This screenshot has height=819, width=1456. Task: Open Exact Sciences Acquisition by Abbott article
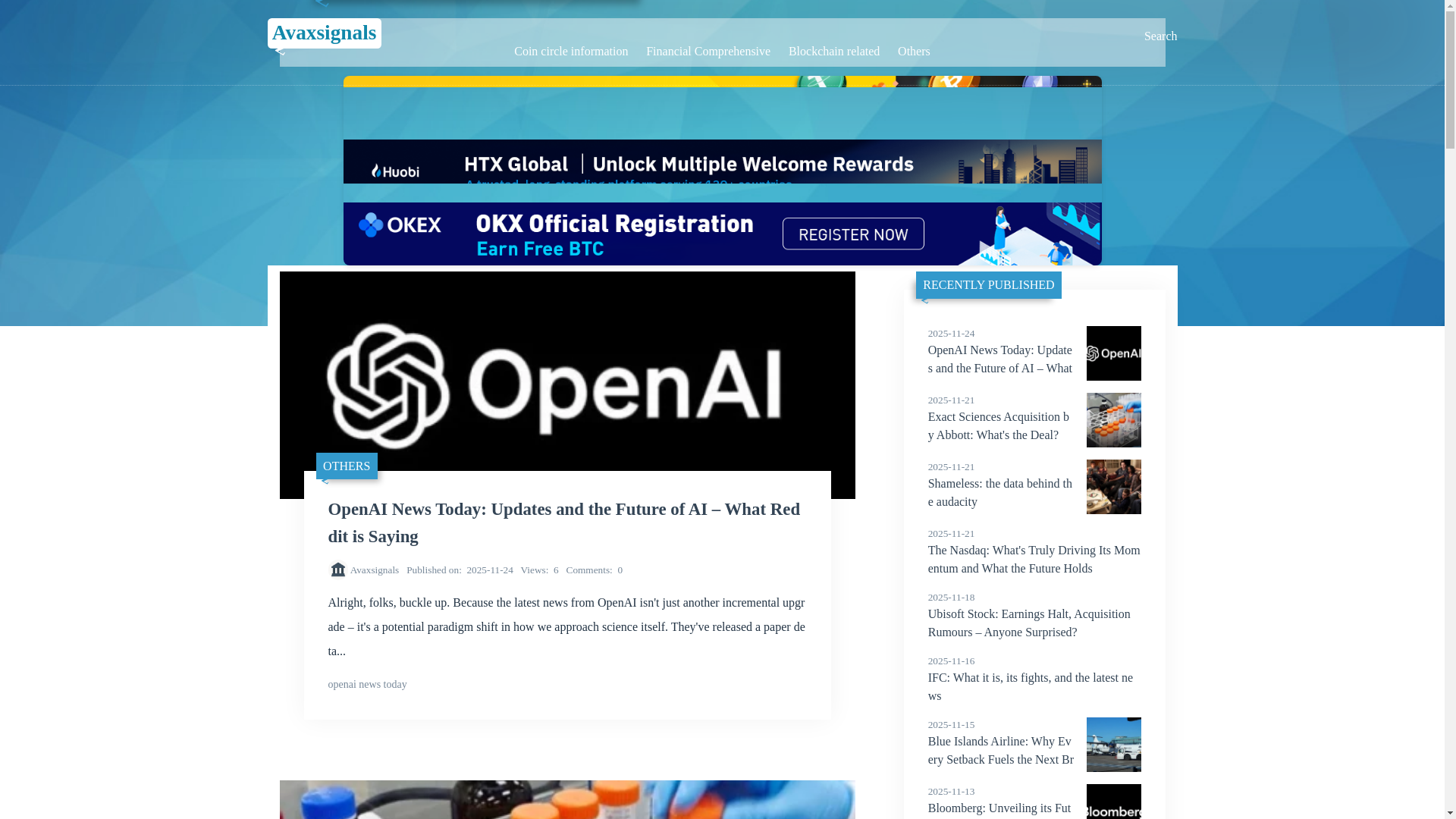(999, 426)
